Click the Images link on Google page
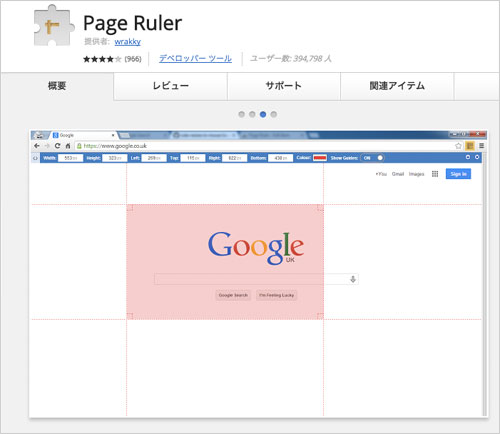500x434 pixels. pos(416,174)
